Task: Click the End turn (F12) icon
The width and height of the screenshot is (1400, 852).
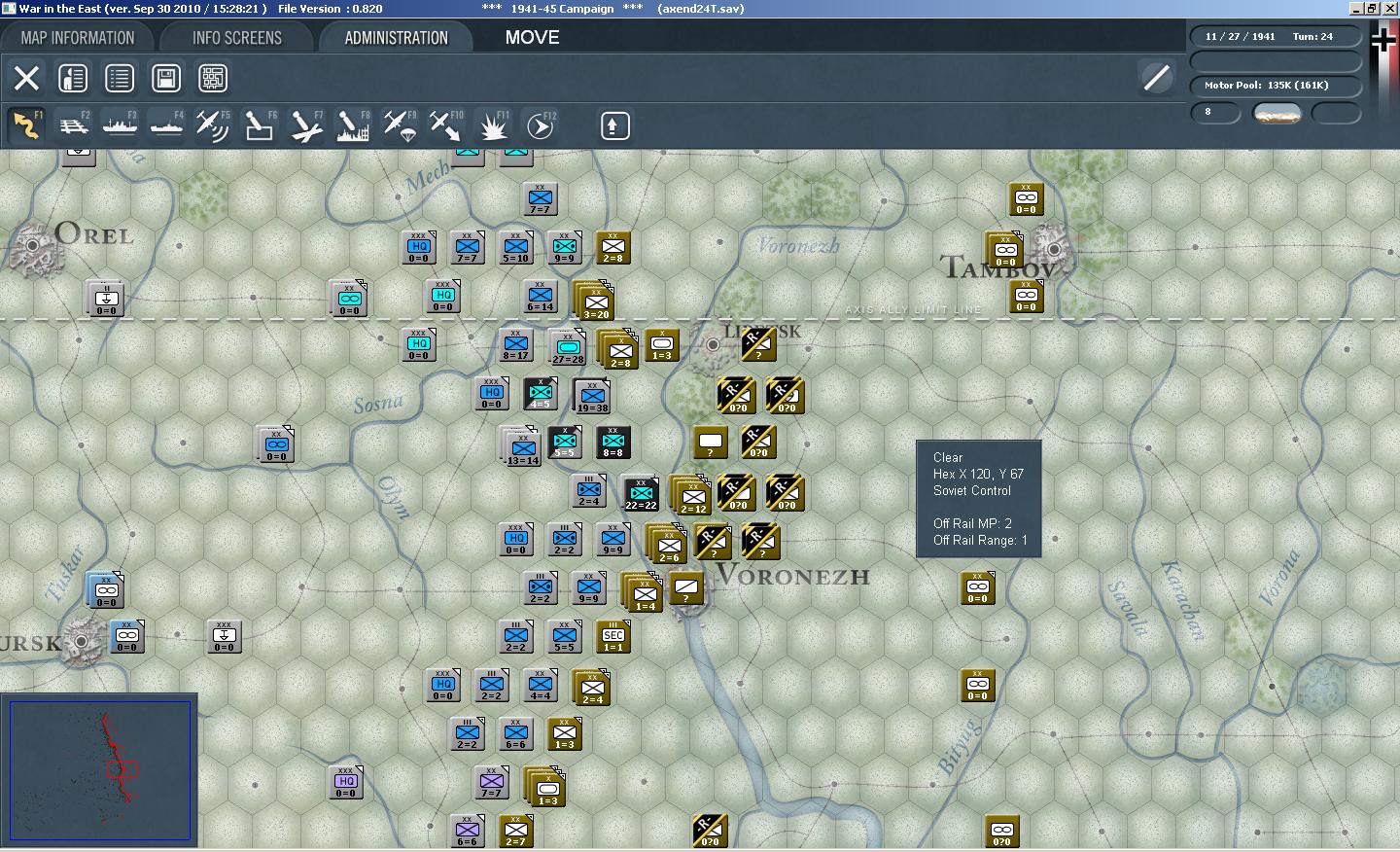Action: pos(541,125)
